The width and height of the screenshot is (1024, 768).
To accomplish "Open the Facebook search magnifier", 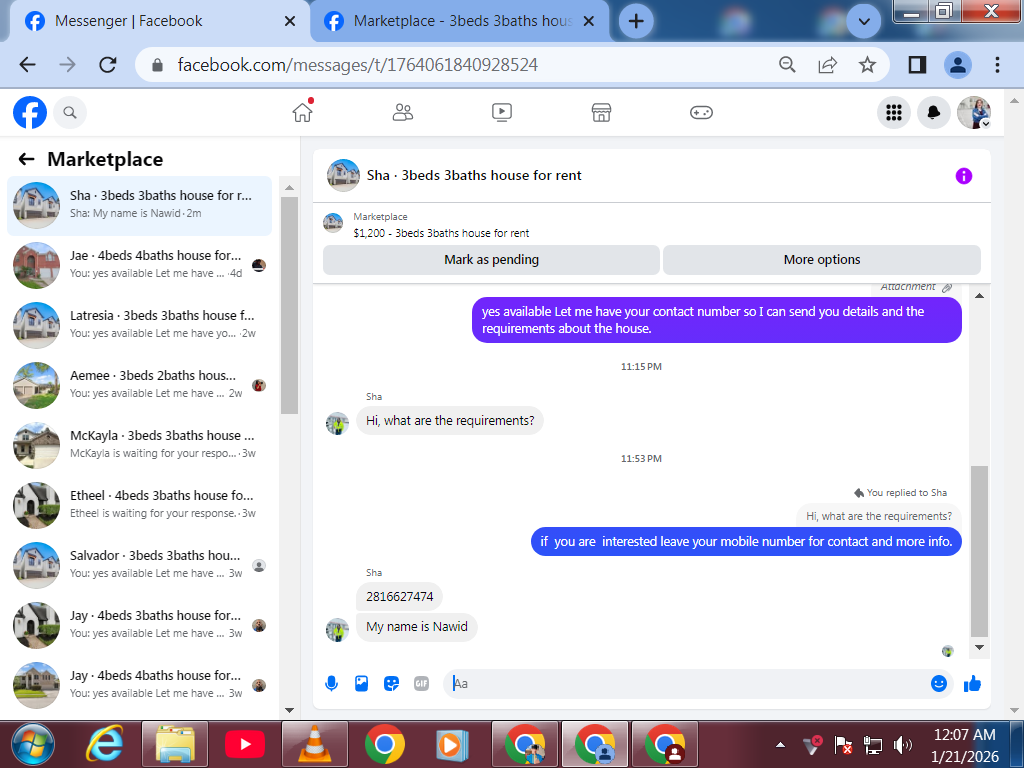I will click(70, 113).
